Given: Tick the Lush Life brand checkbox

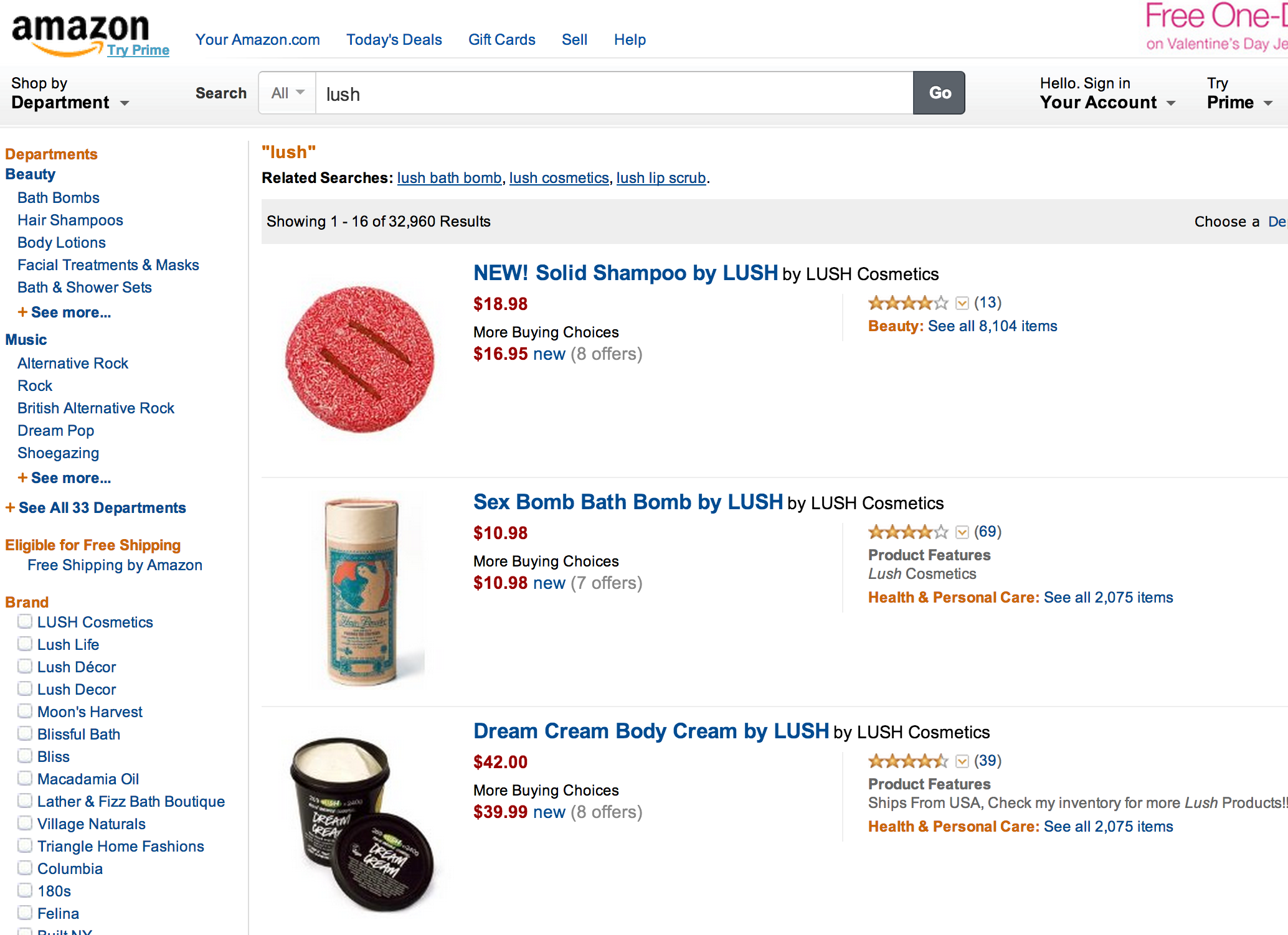Looking at the screenshot, I should click(25, 644).
